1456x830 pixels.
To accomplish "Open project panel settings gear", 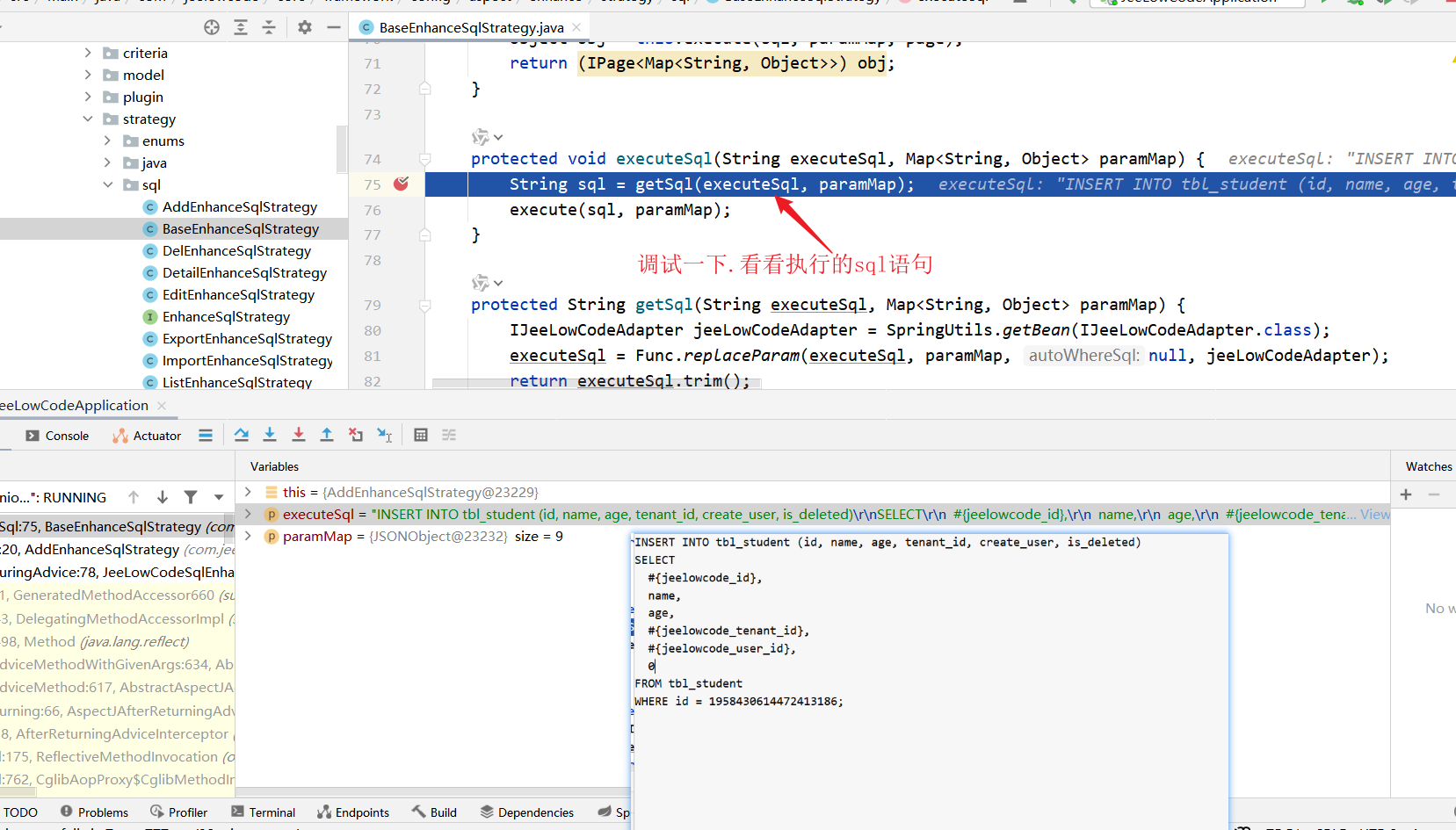I will [x=305, y=27].
